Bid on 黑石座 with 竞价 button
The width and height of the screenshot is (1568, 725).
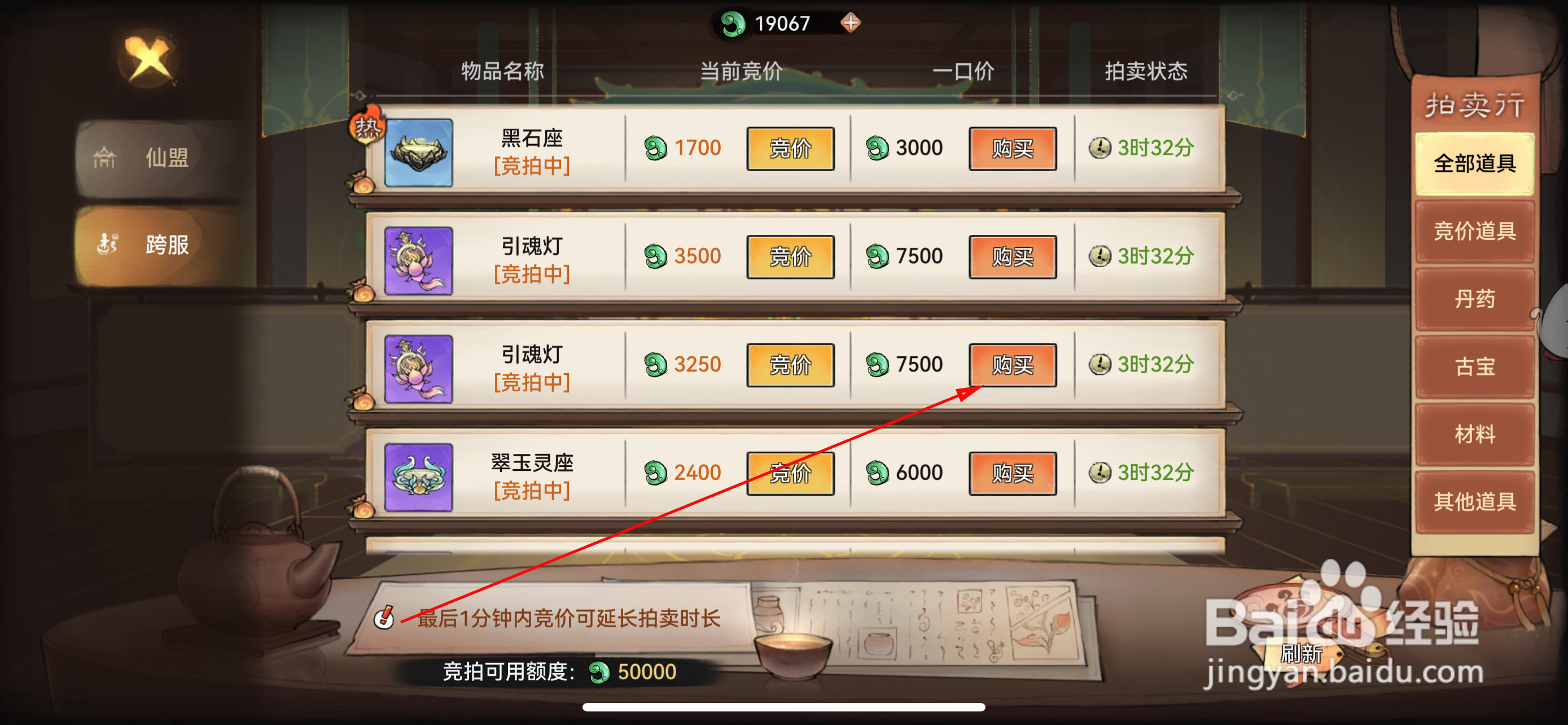pos(790,148)
